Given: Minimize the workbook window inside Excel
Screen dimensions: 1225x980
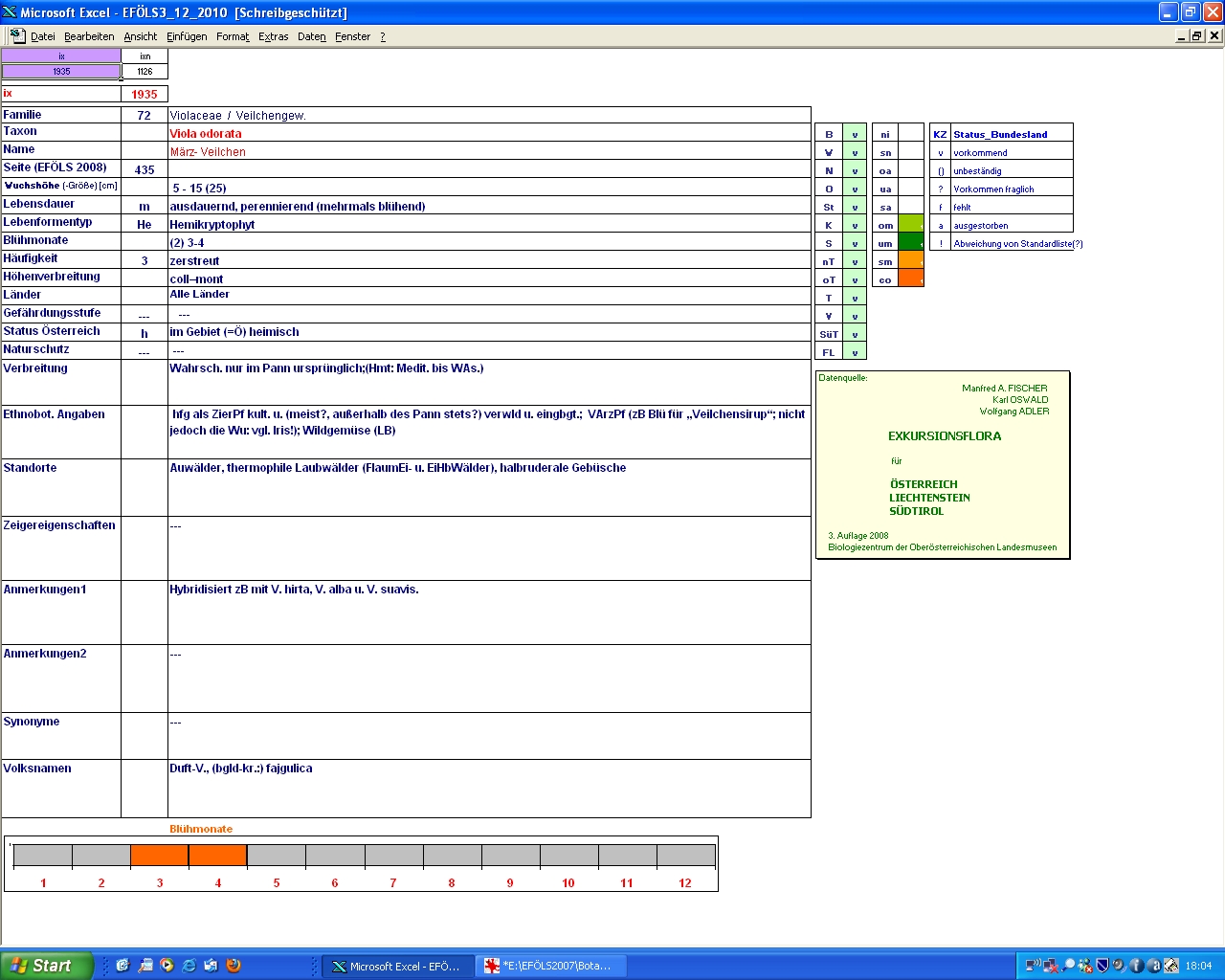Looking at the screenshot, I should point(1182,35).
